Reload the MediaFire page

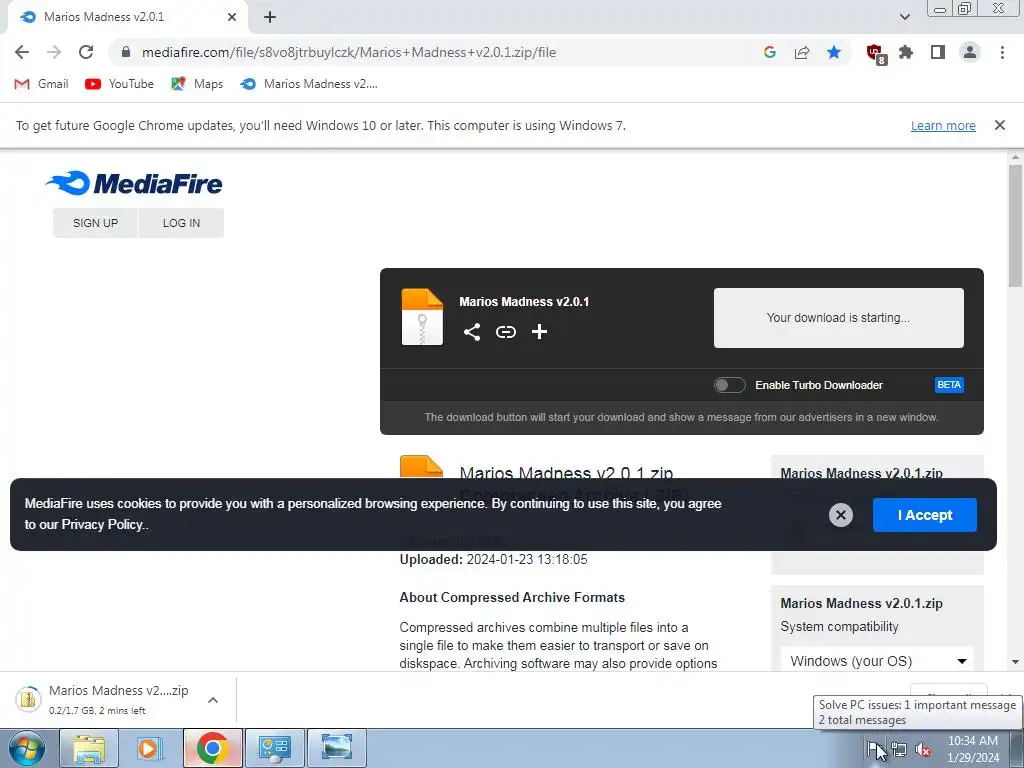point(86,52)
